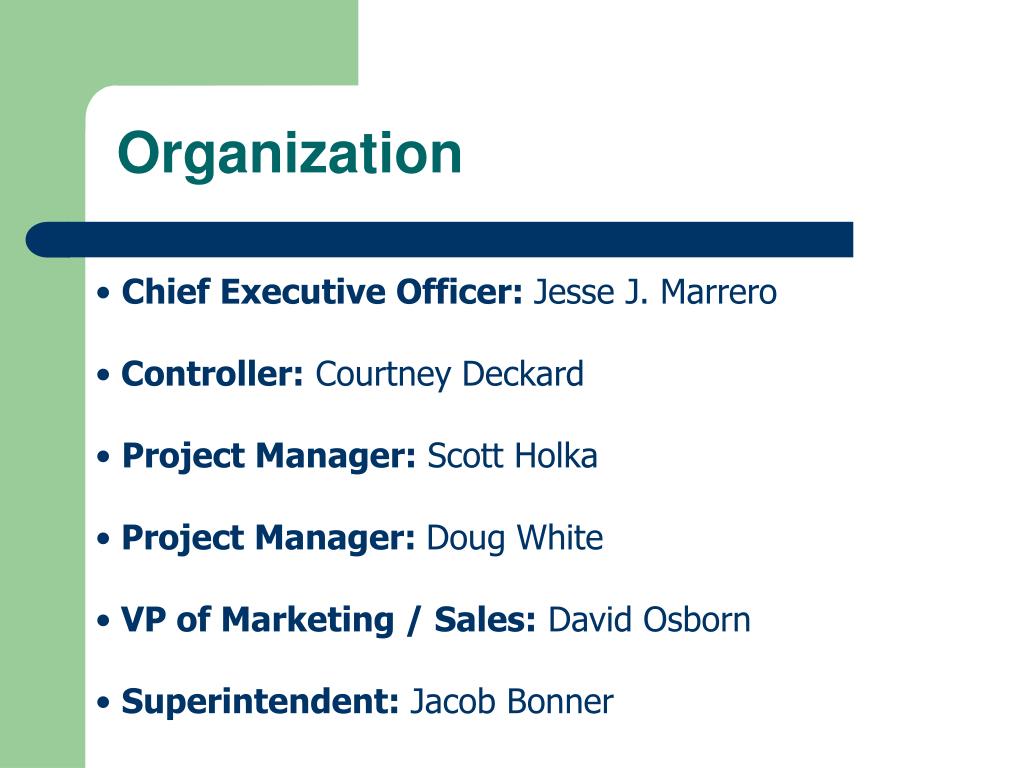The image size is (1024, 768).
Task: Click the name David Osborn
Action: click(649, 620)
